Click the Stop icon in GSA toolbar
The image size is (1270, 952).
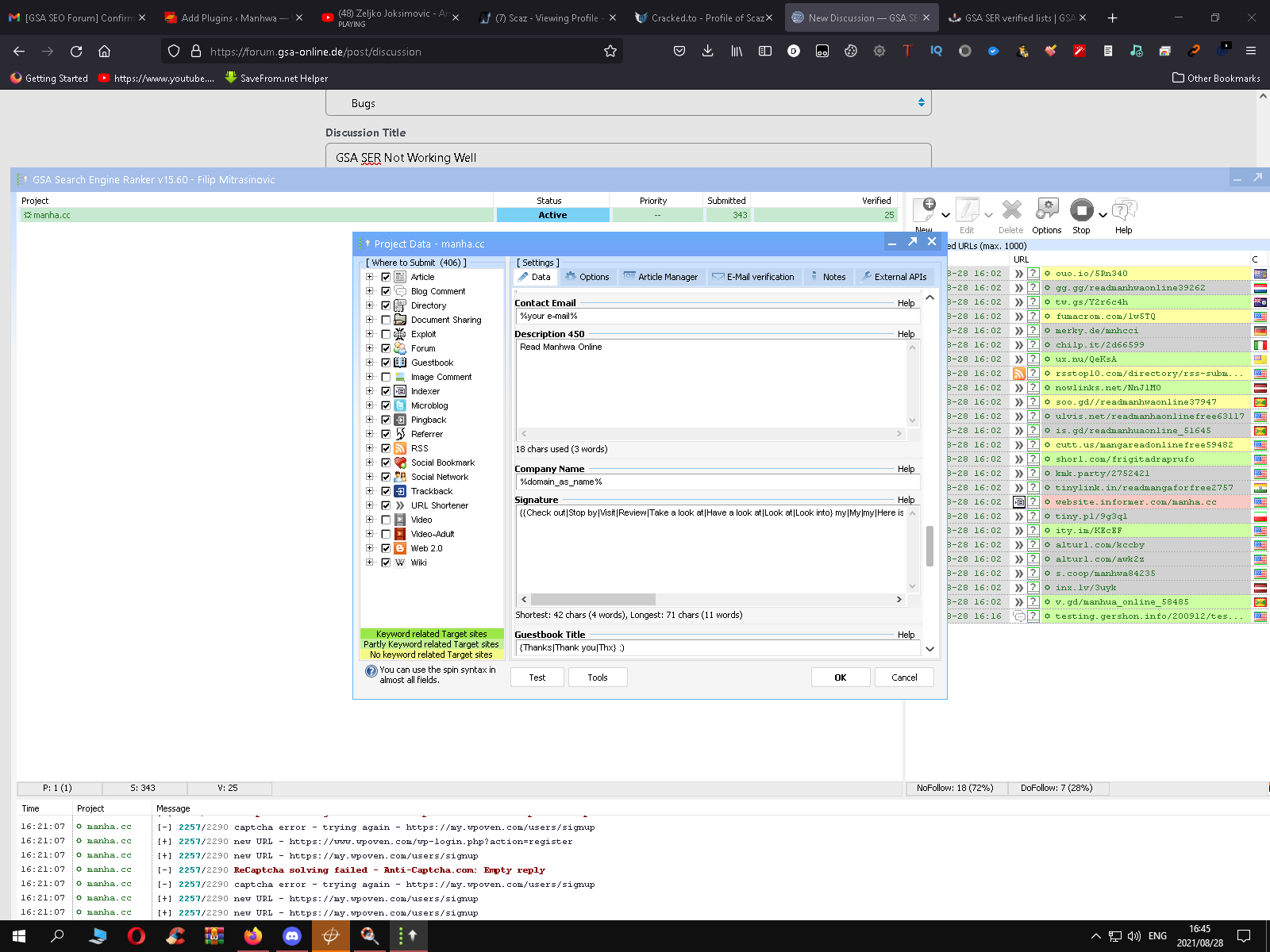click(1082, 210)
